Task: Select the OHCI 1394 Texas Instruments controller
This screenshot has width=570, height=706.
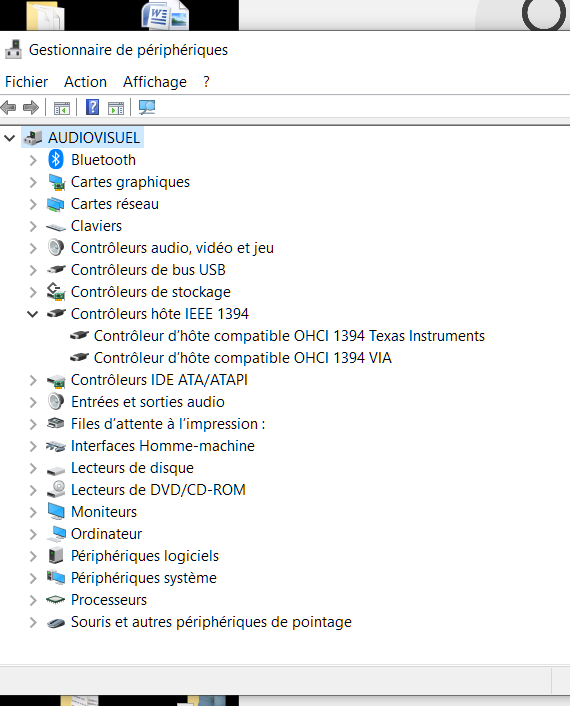Action: pos(289,336)
